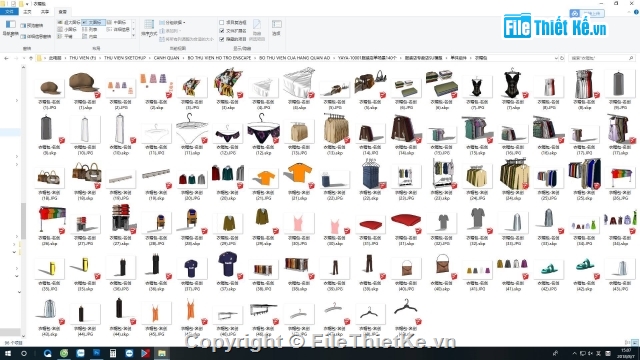Open the address bar history dropdown

556,58
